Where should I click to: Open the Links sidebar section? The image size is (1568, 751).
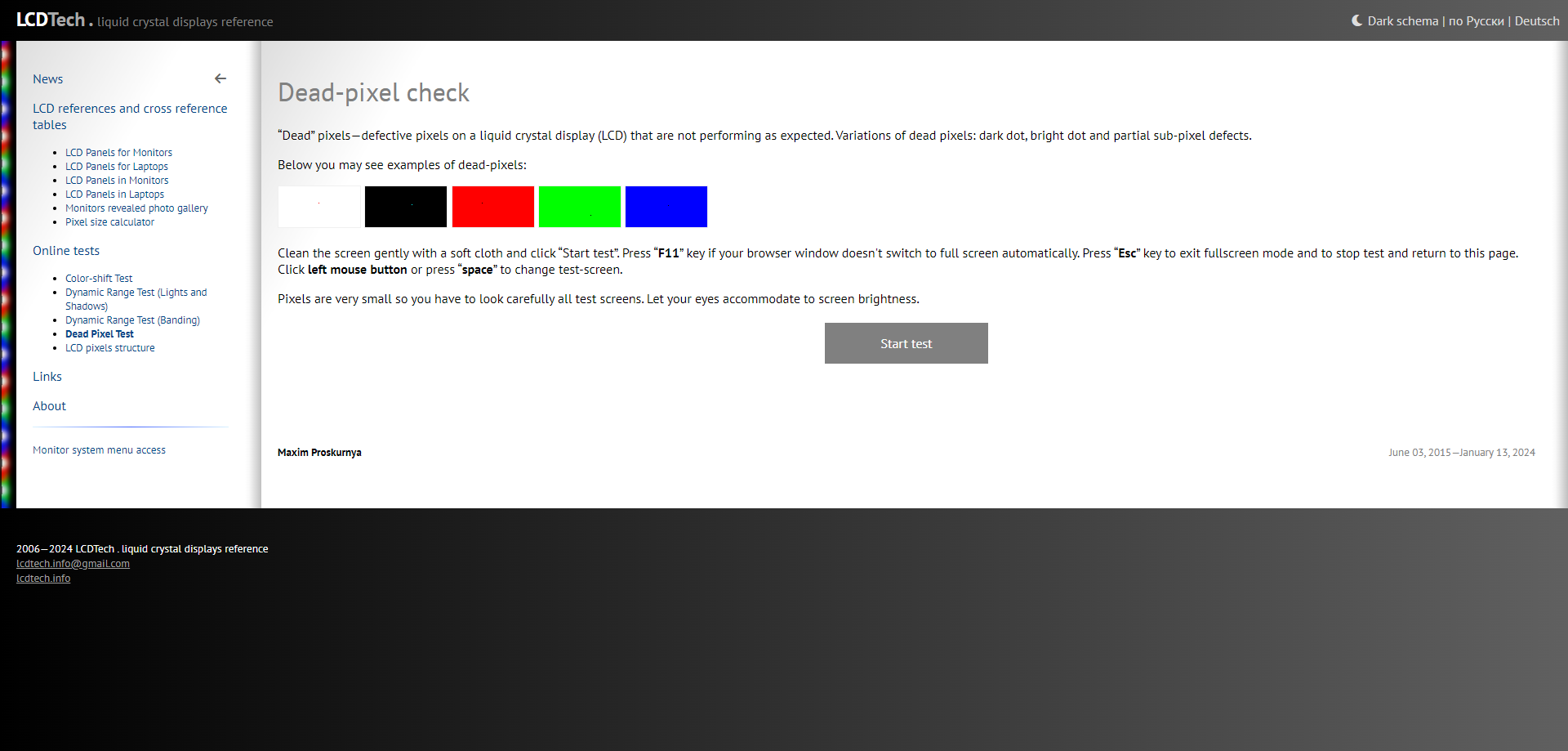point(47,377)
